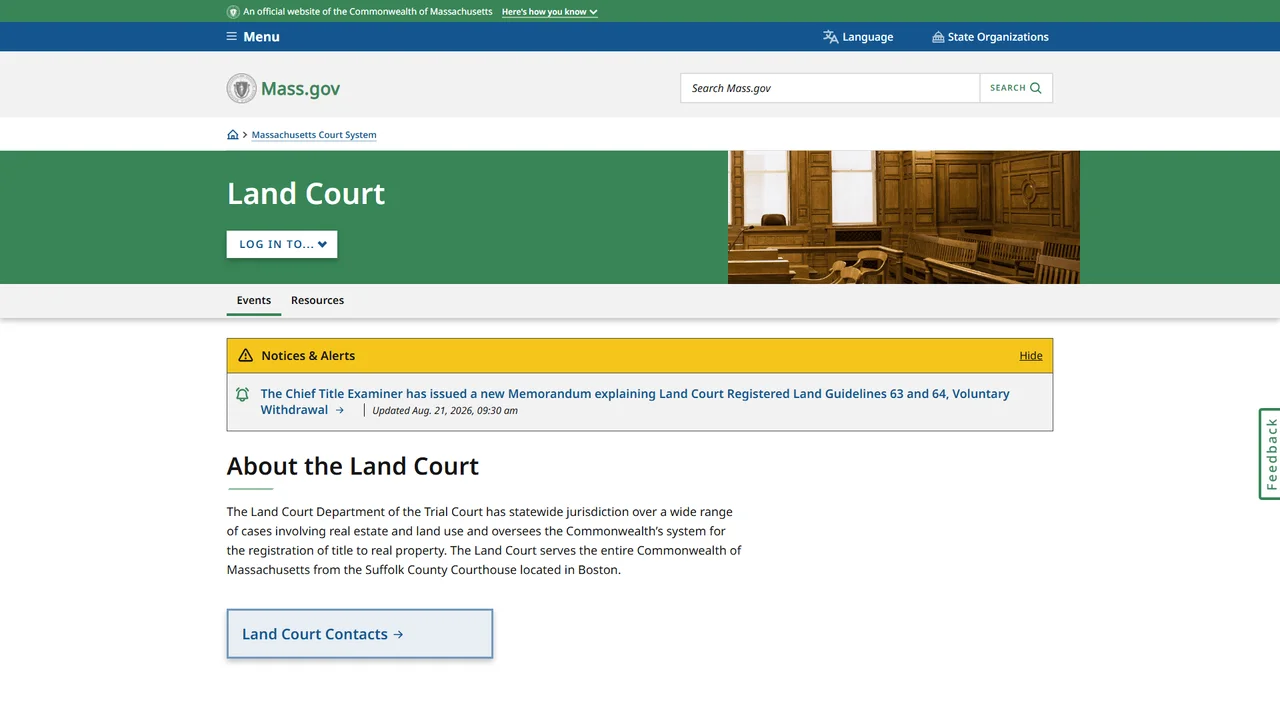
Task: Click the official website of the Commonwealth text
Action: tap(368, 12)
